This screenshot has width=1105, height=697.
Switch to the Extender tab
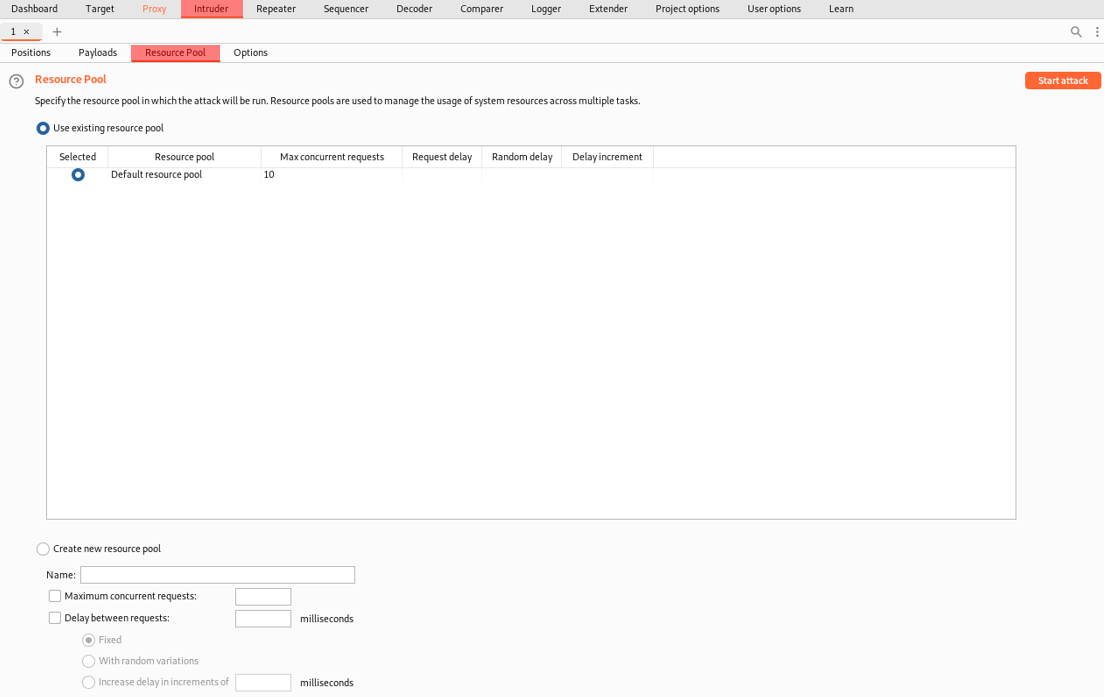click(x=608, y=9)
